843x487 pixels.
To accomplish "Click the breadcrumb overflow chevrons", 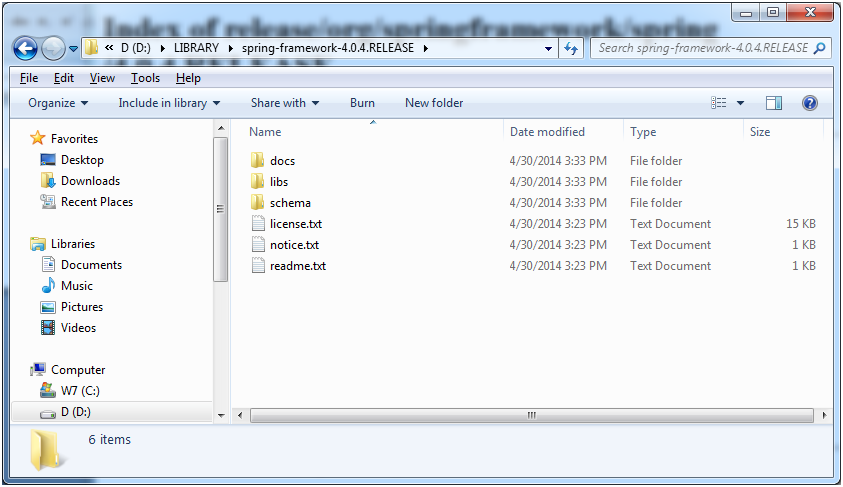I will [109, 48].
